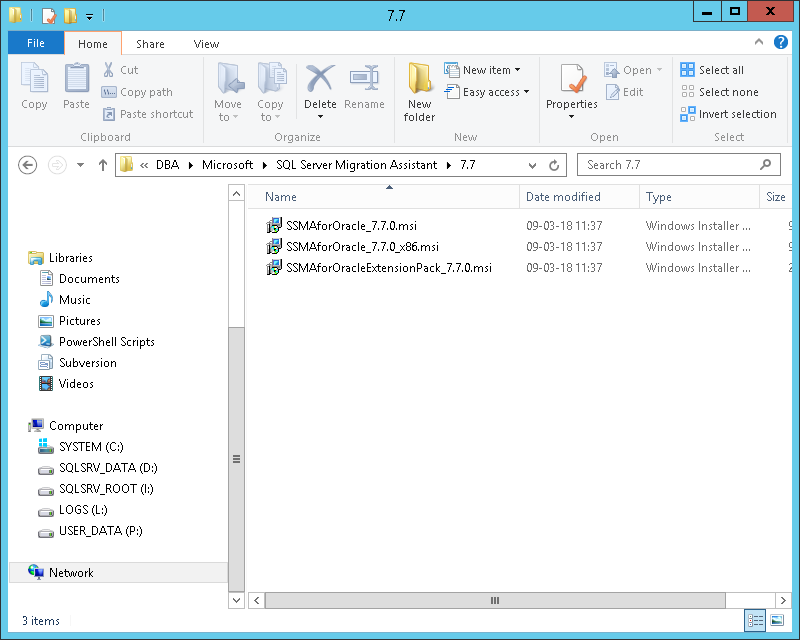Screen dimensions: 801x640
Task: Switch to details view icon in status bar
Action: (755, 620)
